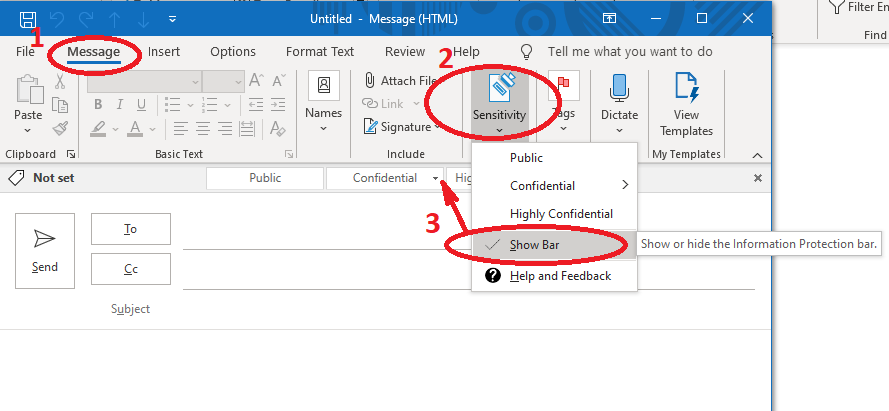Click Grow Font icon
889x411 pixels.
point(256,81)
